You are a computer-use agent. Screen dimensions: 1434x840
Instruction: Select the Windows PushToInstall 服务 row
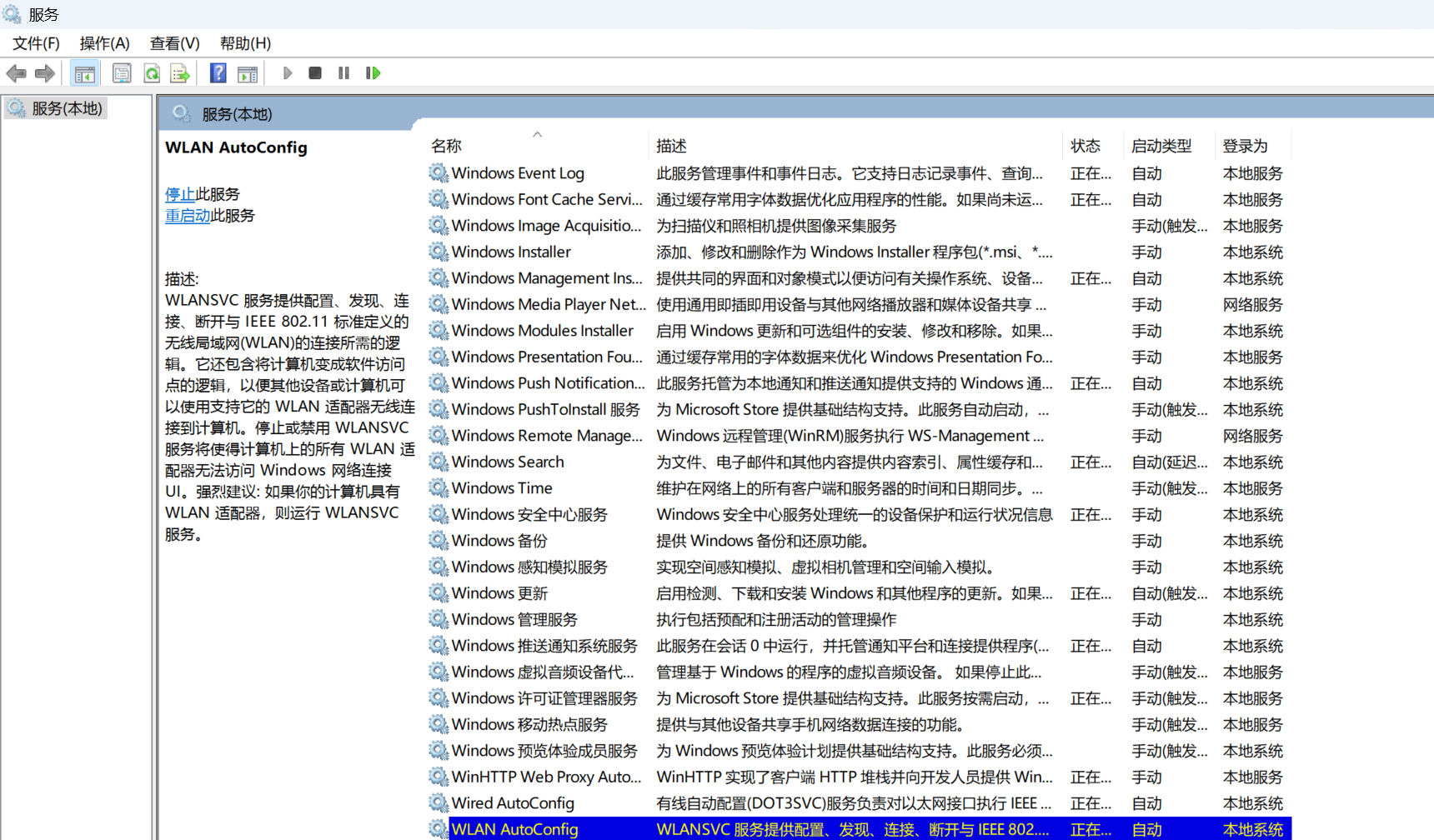859,410
